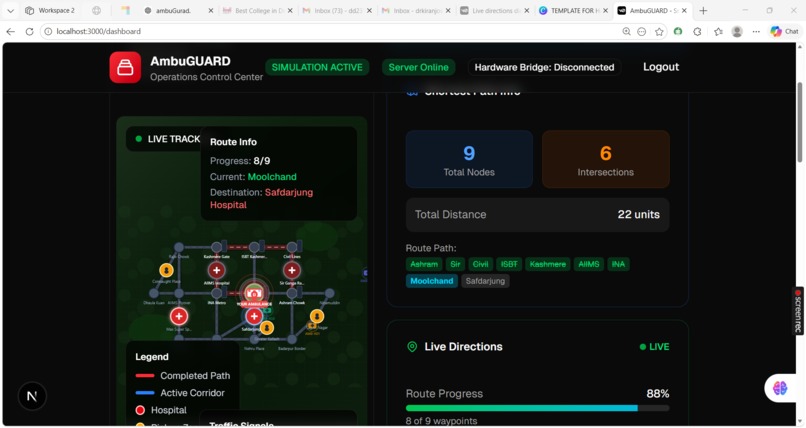The image size is (806, 428).
Task: Reload the page with refresh icon
Action: pos(29,31)
